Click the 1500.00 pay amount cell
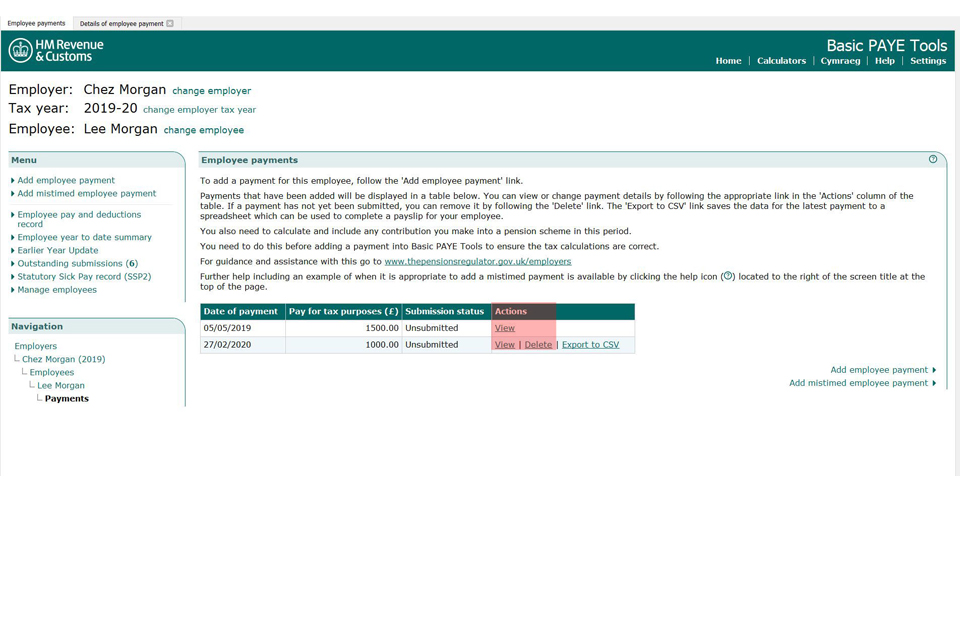The width and height of the screenshot is (960, 640). [x=343, y=328]
